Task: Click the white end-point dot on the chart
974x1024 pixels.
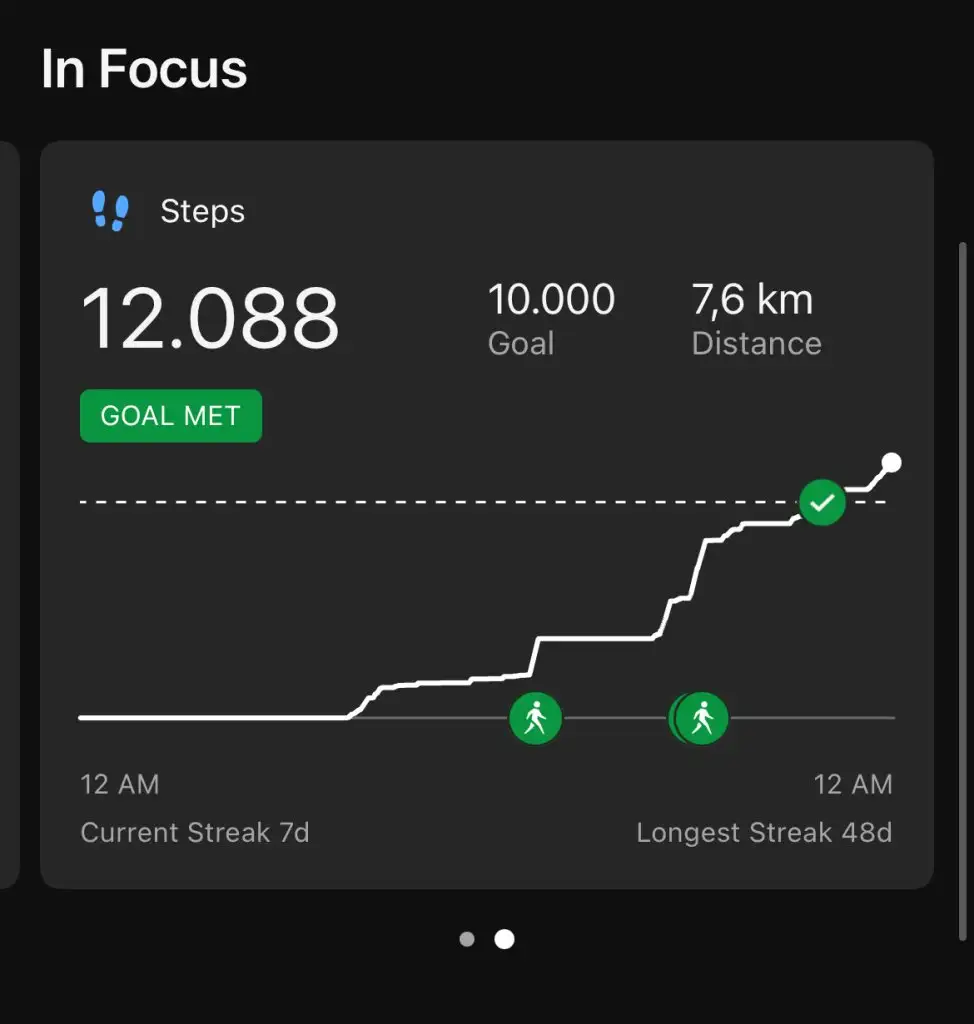Action: point(892,462)
